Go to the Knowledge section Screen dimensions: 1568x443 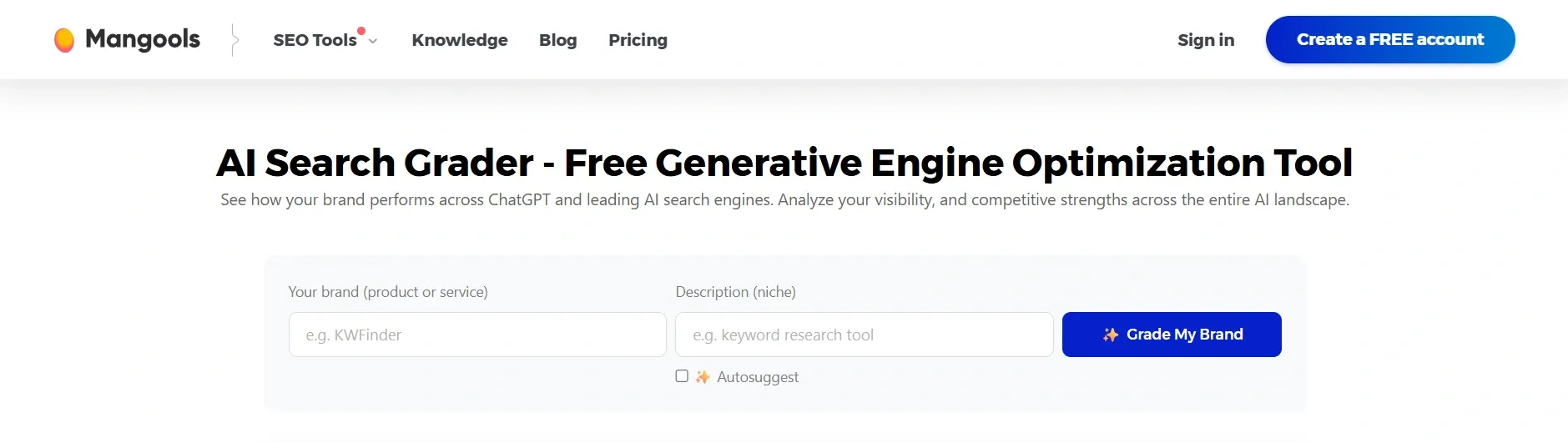point(460,40)
